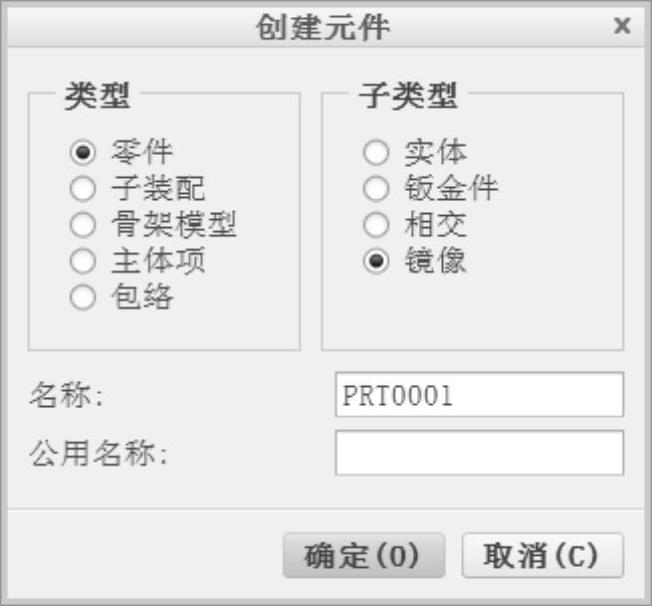Select 骨架模型 radio button
This screenshot has height=606, width=652.
click(x=83, y=224)
